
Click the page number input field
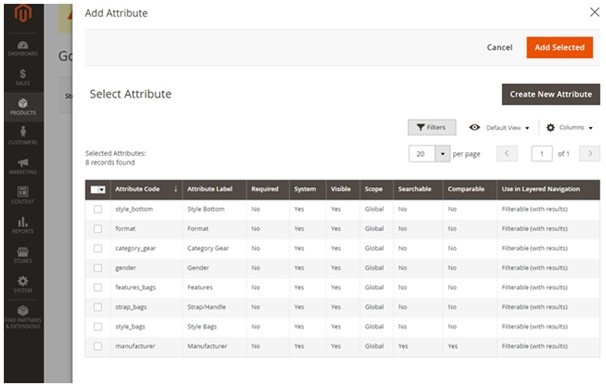coord(542,153)
